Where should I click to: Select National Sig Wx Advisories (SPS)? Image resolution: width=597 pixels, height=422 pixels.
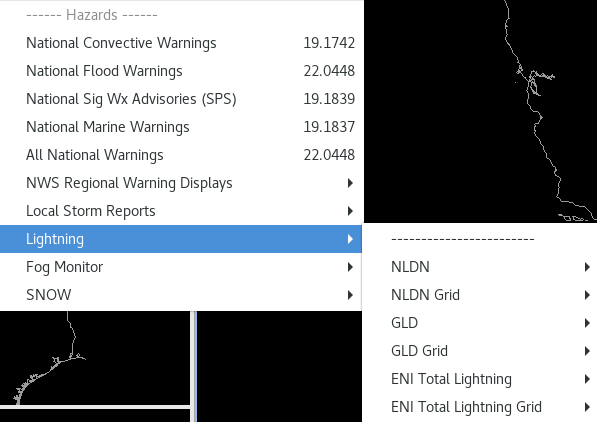181,99
